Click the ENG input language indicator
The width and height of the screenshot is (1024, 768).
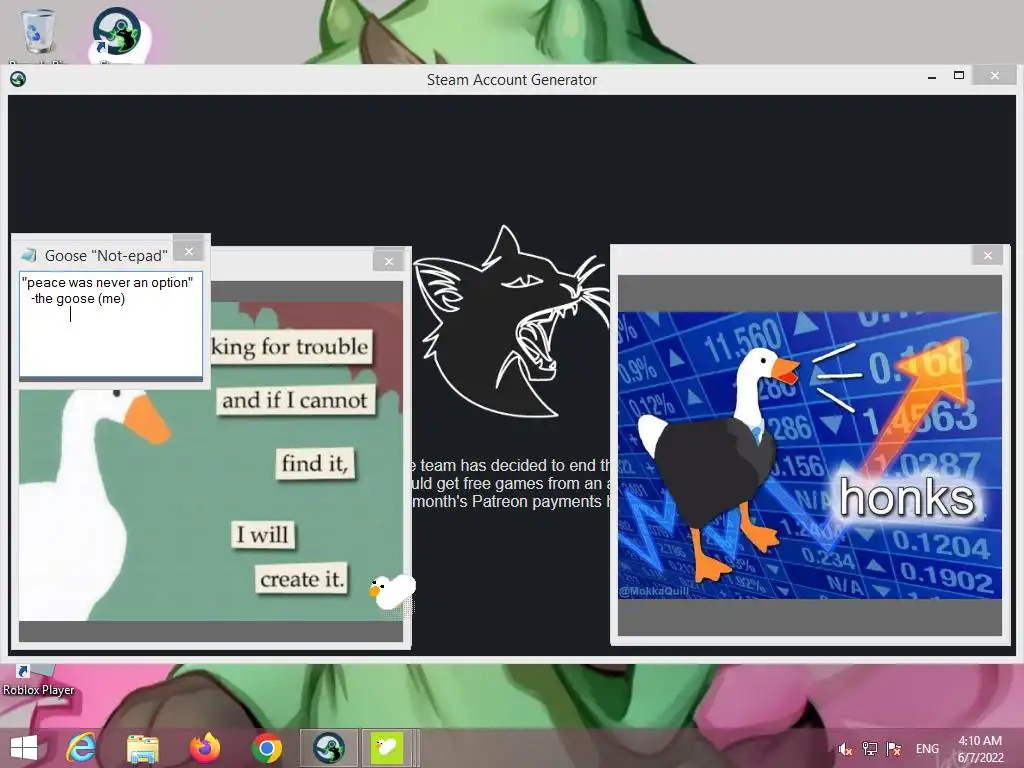click(927, 749)
